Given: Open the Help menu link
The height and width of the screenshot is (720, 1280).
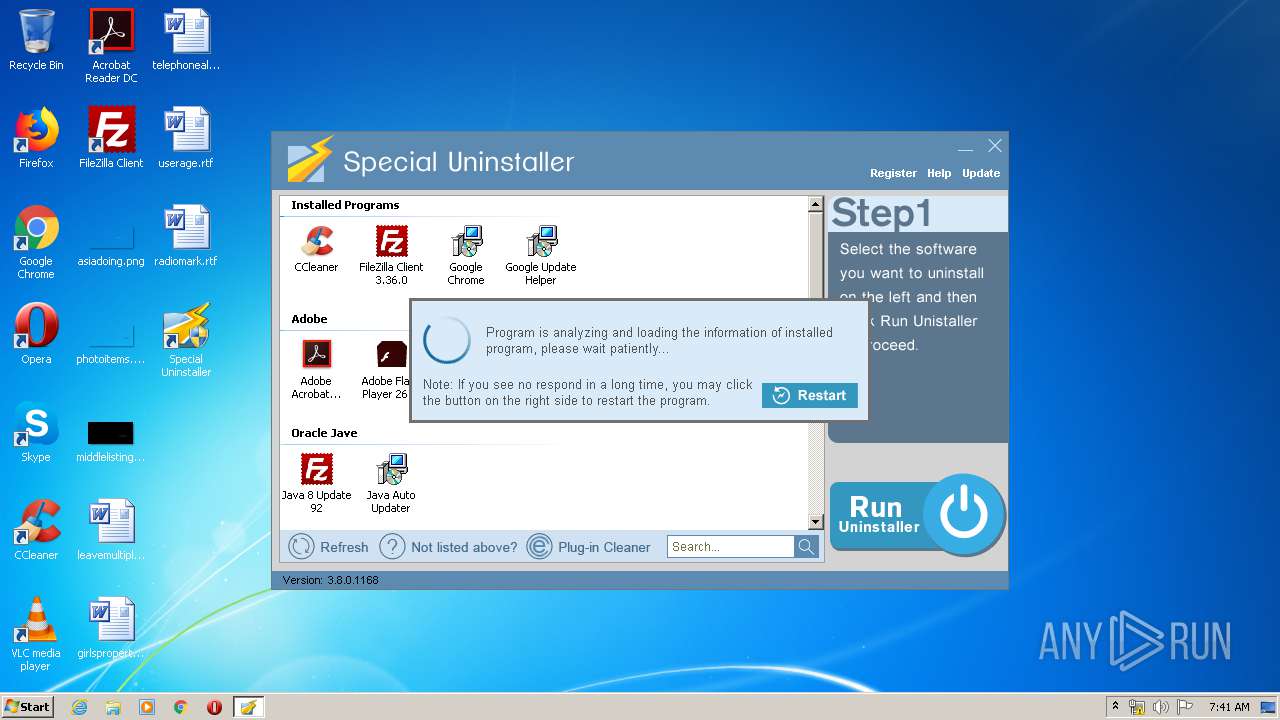Looking at the screenshot, I should click(x=939, y=173).
